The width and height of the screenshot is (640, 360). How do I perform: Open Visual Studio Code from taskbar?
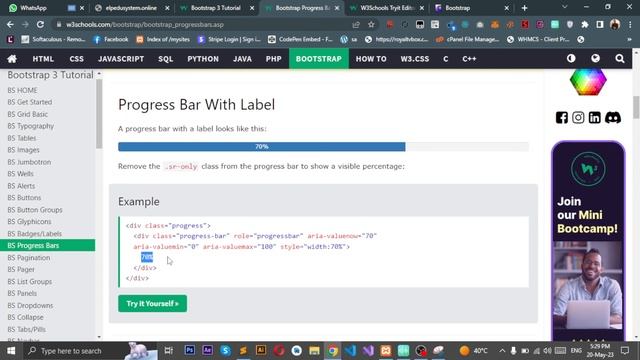(x=350, y=351)
